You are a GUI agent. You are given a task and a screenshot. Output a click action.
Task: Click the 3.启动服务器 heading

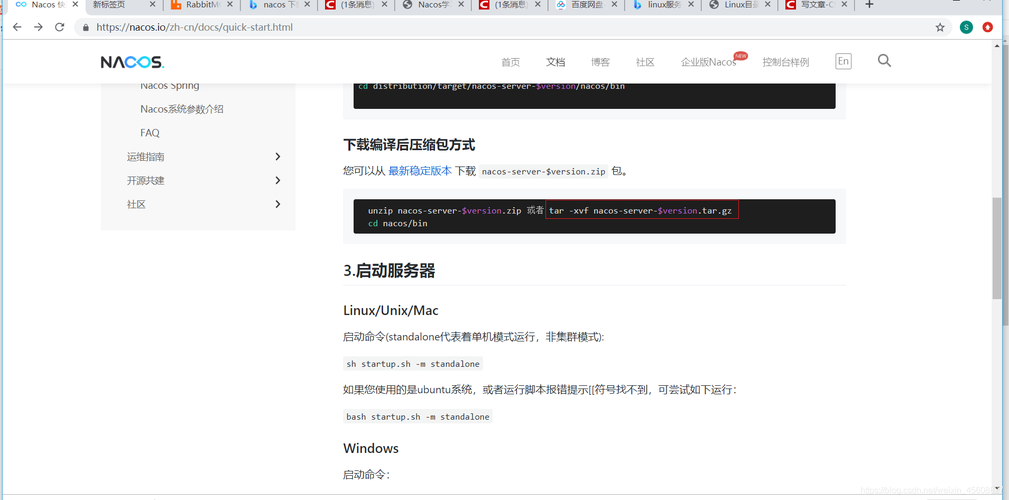[x=389, y=271]
